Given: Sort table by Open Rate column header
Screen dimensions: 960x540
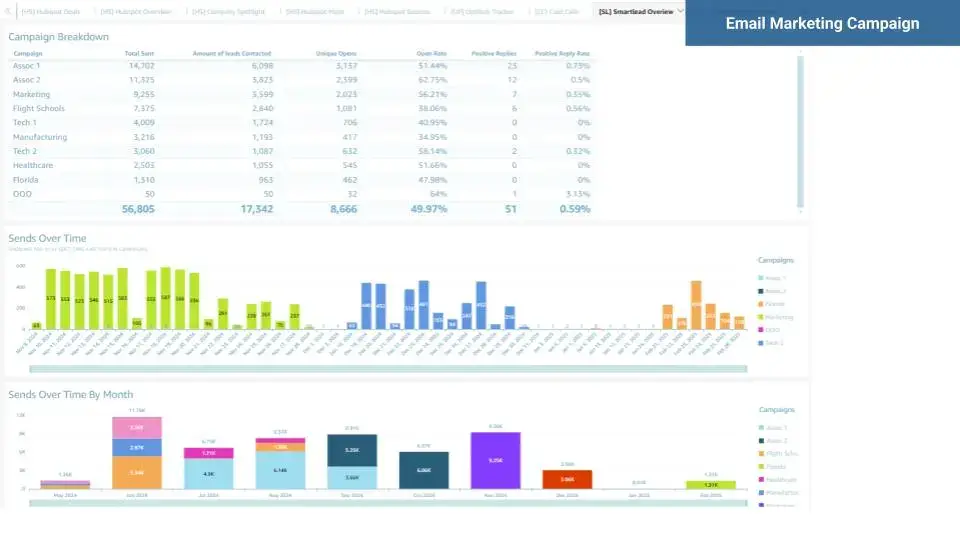Looking at the screenshot, I should [431, 52].
